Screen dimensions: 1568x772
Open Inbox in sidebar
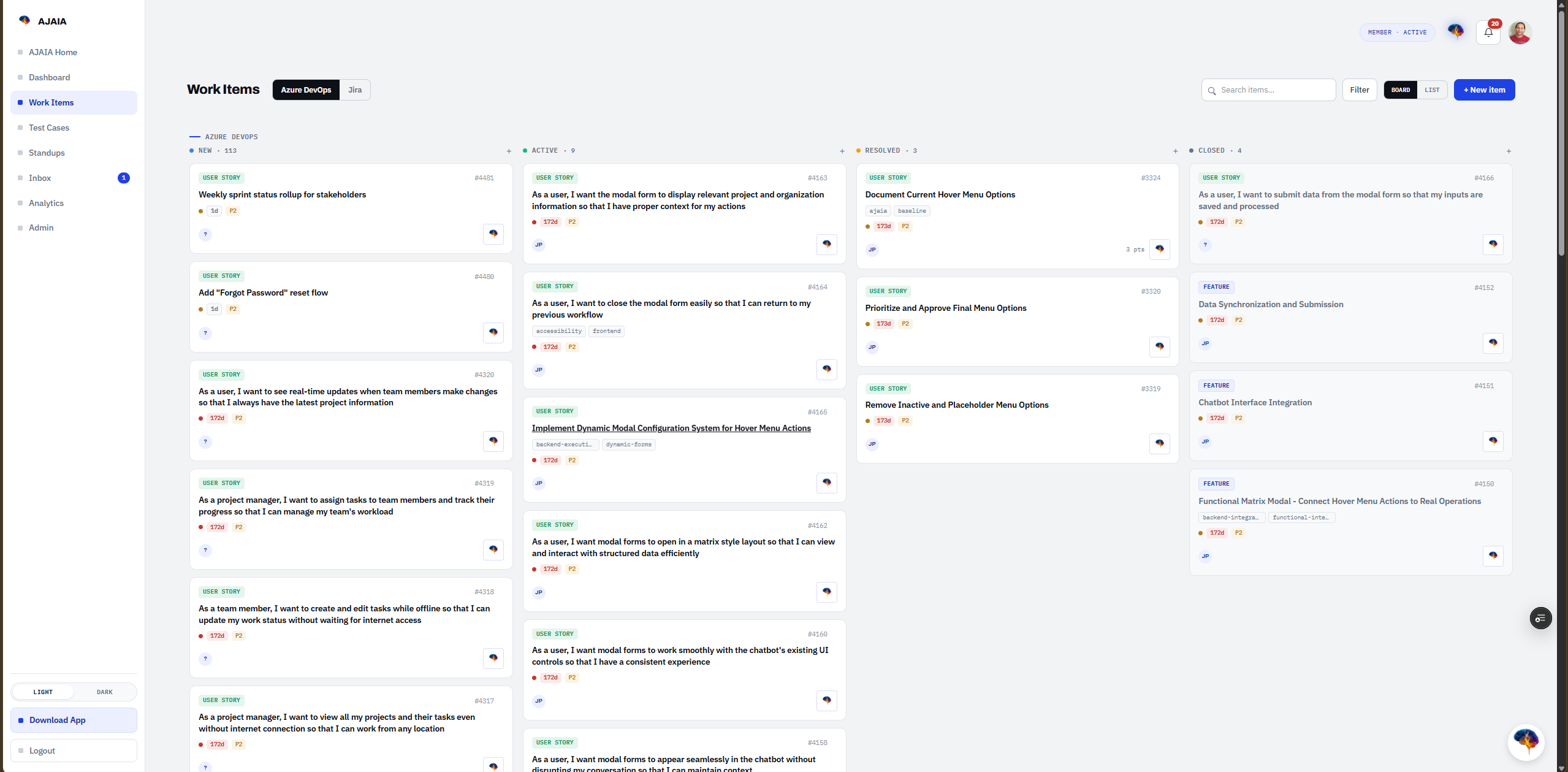click(74, 178)
